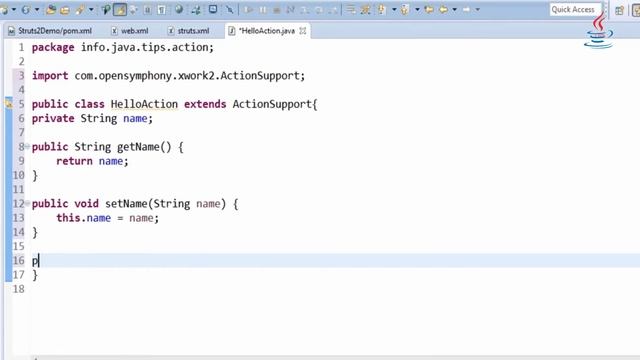Switch to web.xml editor tab
The image size is (640, 360).
[x=130, y=31]
